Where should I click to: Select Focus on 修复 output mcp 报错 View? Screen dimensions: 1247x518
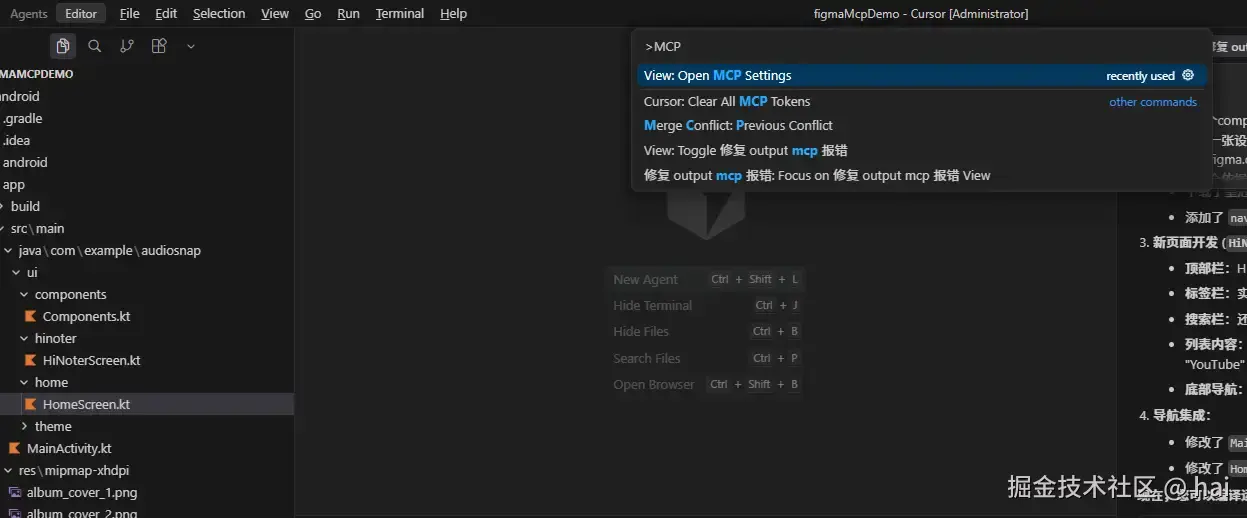[x=920, y=176]
